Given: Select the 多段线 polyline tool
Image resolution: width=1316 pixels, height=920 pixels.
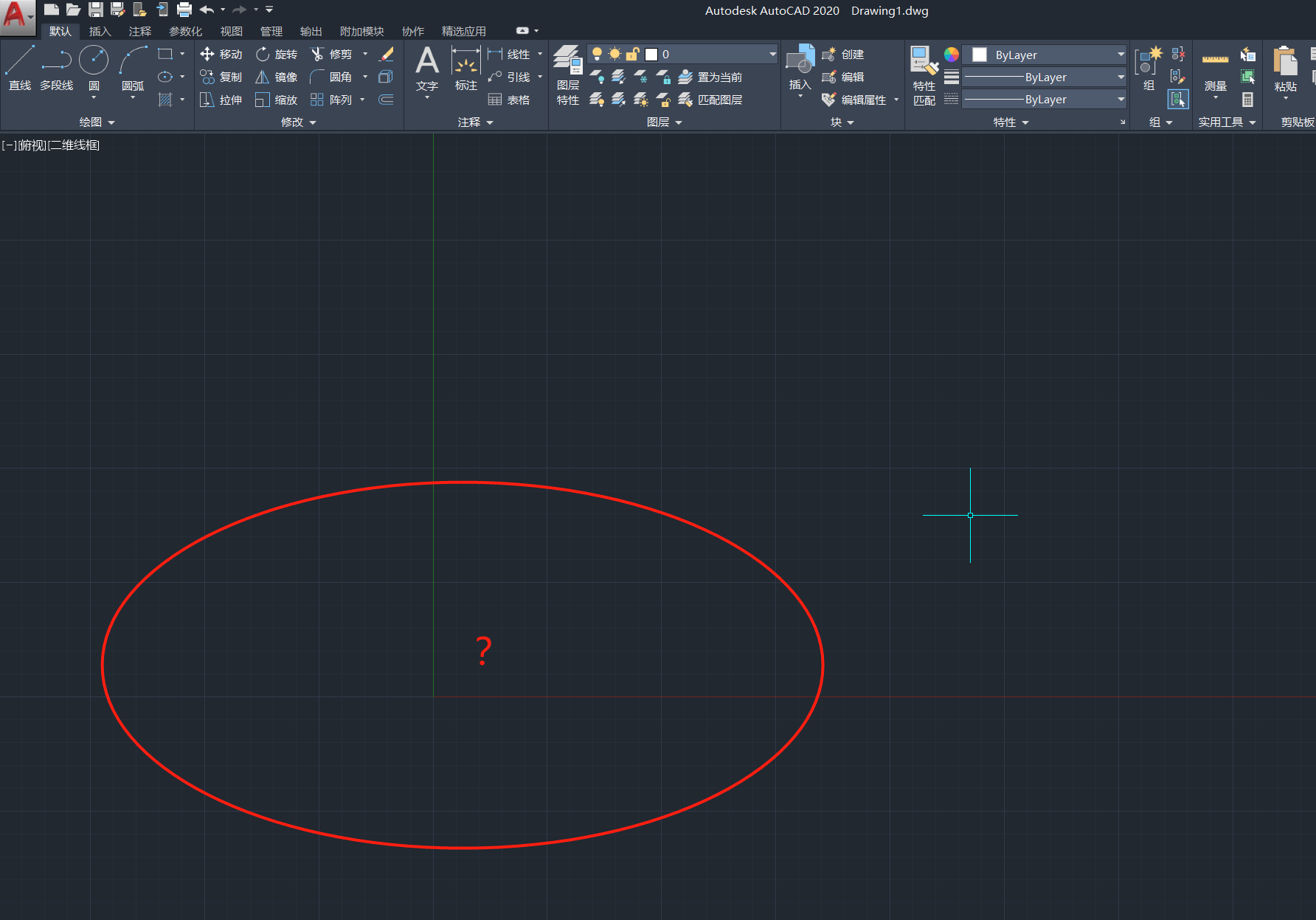Looking at the screenshot, I should point(57,69).
